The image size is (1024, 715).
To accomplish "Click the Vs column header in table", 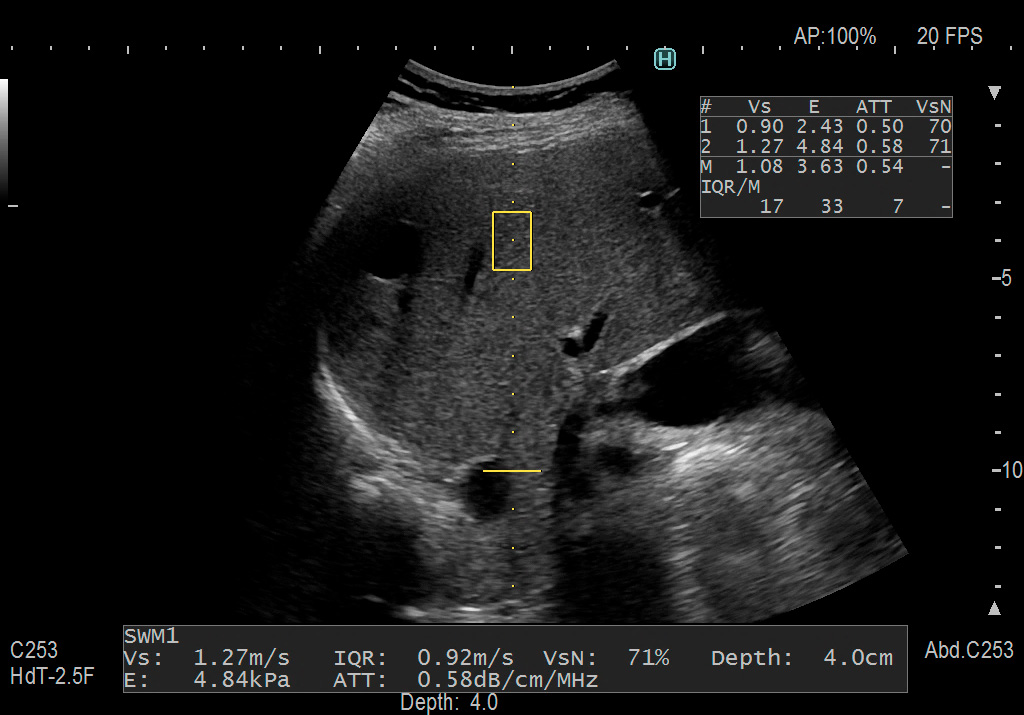I will coord(760,107).
